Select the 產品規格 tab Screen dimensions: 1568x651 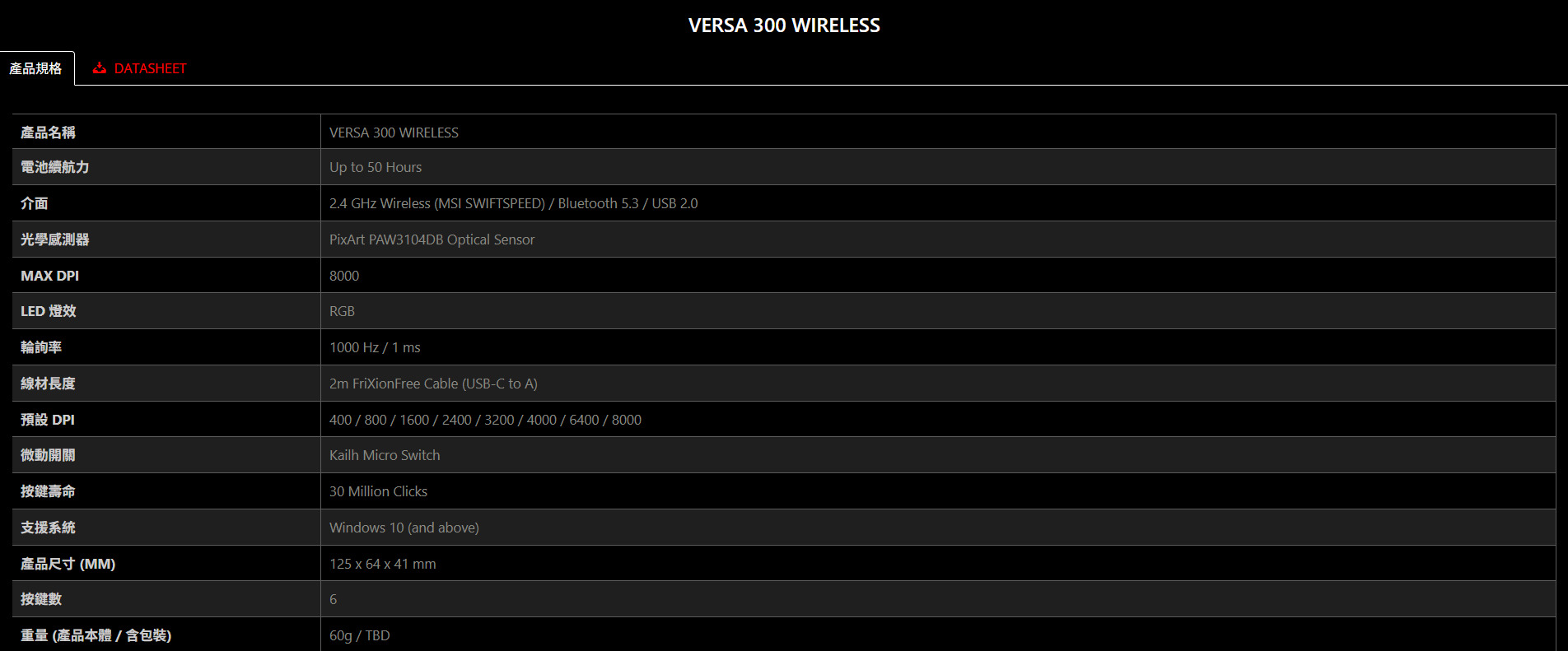tap(35, 68)
